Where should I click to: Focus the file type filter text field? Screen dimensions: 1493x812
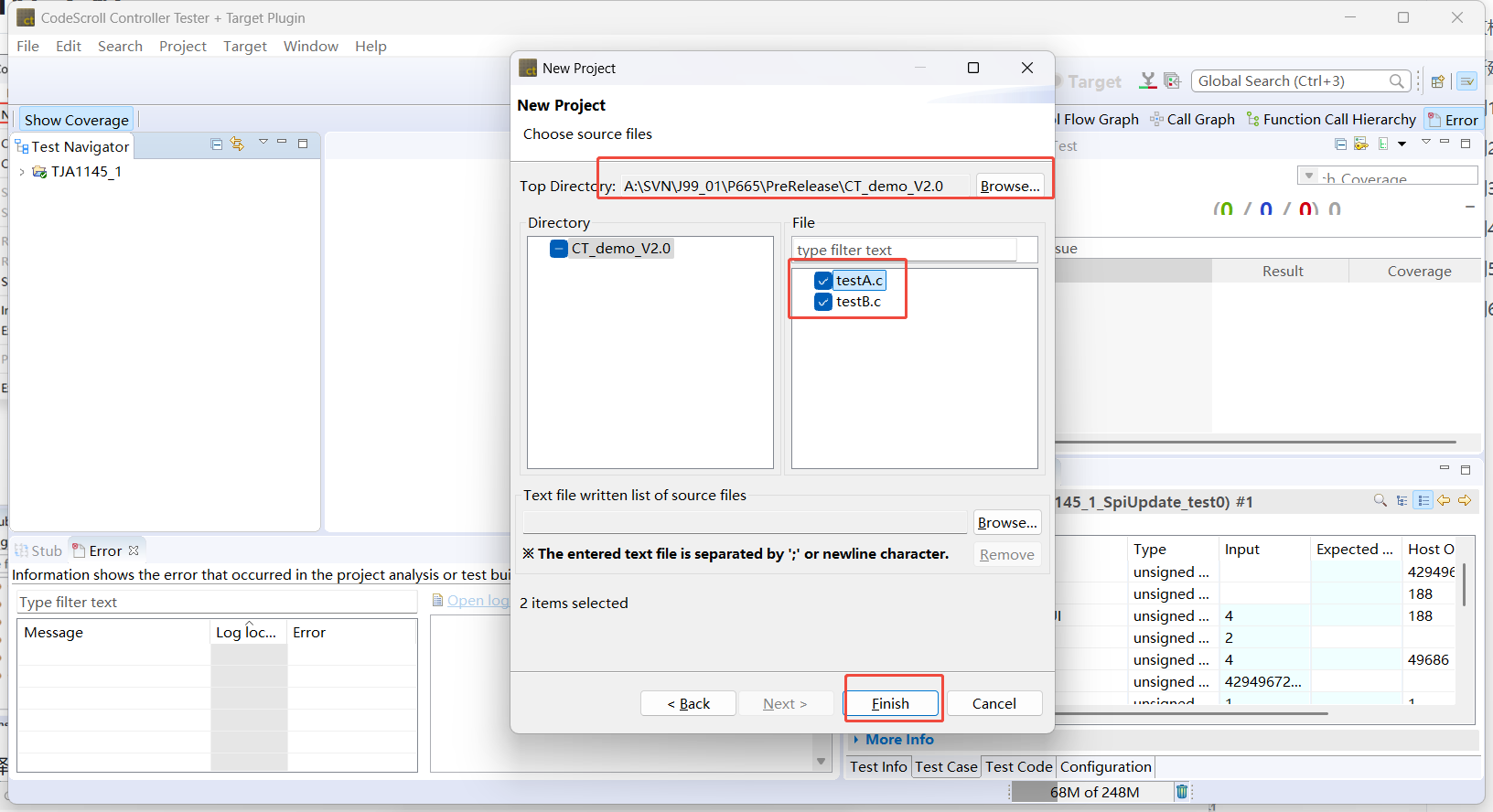click(x=905, y=250)
